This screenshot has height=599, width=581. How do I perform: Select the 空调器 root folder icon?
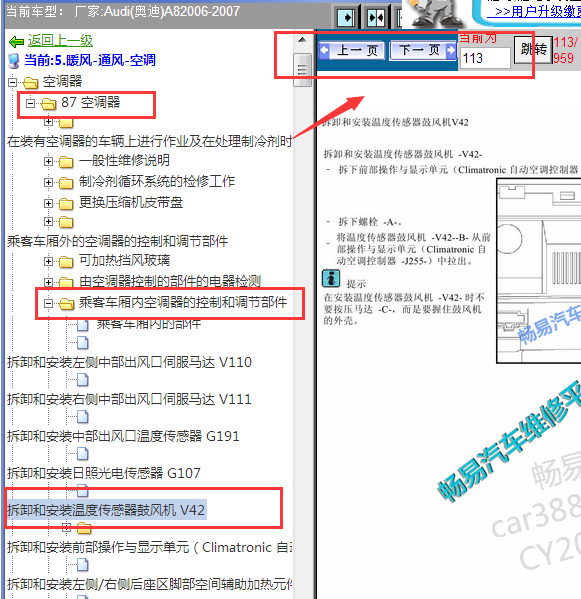click(31, 82)
